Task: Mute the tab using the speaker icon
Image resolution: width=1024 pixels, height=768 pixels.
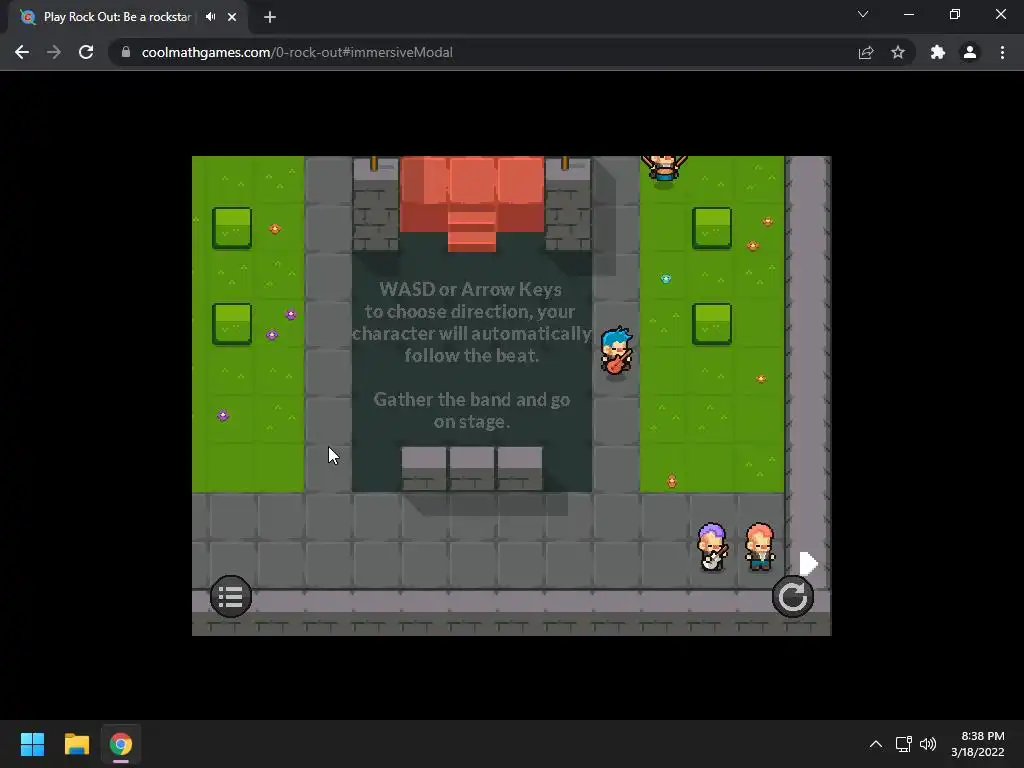Action: click(210, 17)
